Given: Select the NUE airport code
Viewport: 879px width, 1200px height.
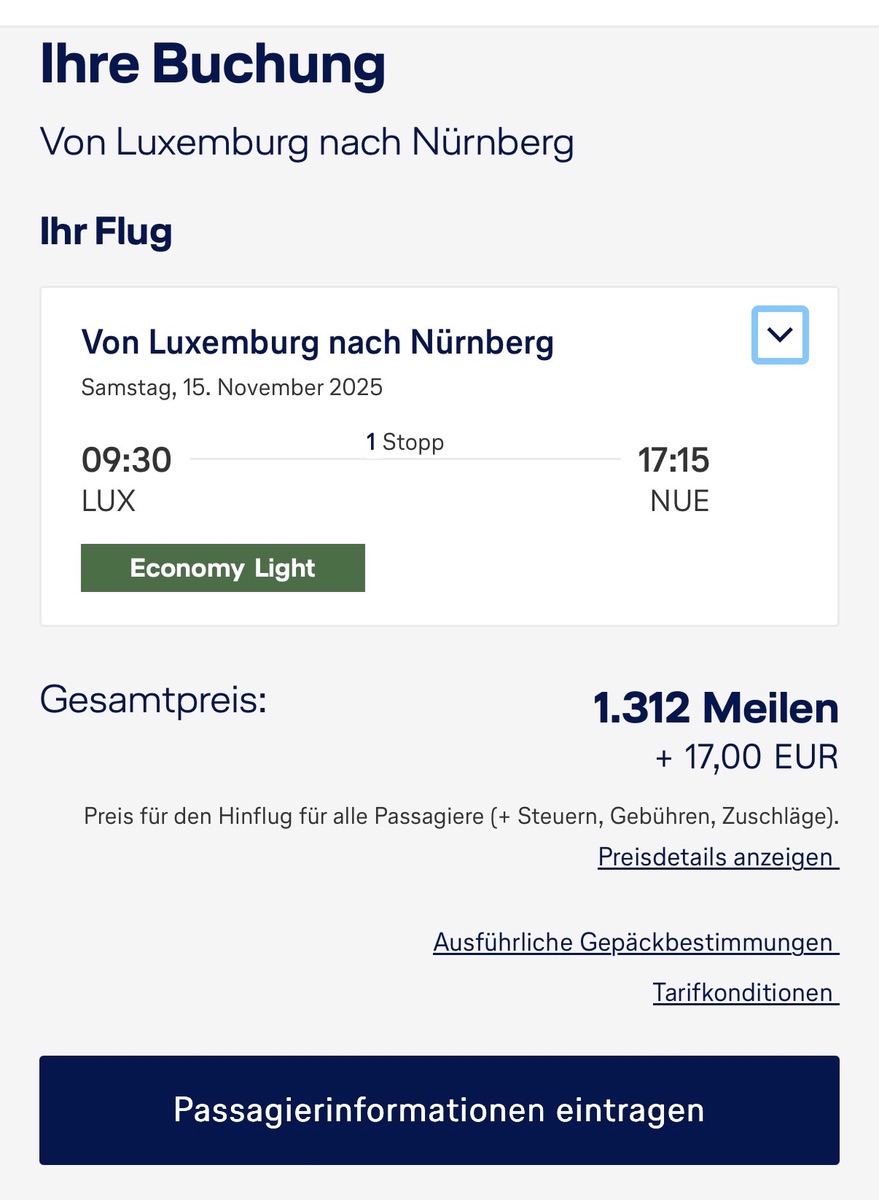Looking at the screenshot, I should click(679, 501).
